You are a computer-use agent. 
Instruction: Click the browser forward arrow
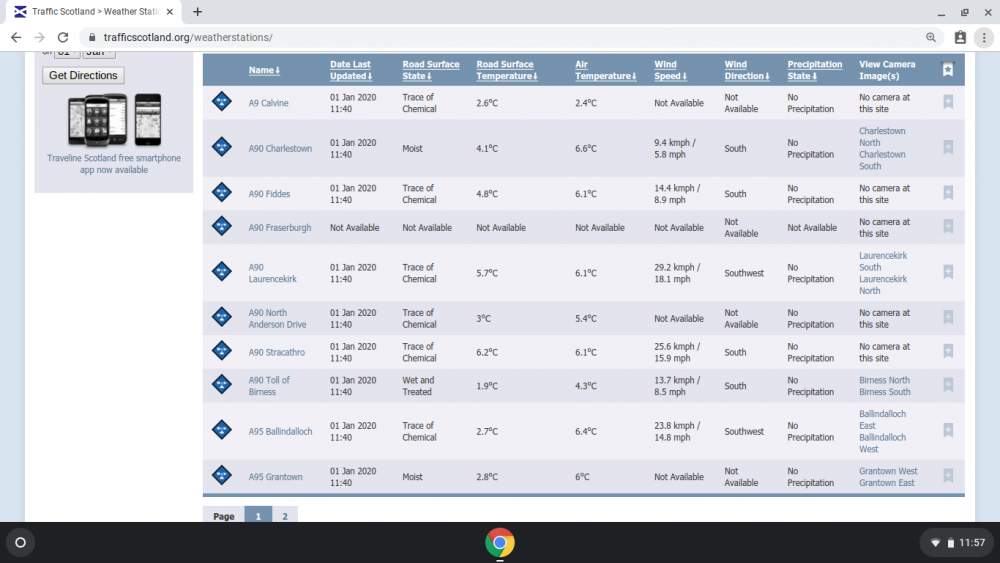click(40, 37)
